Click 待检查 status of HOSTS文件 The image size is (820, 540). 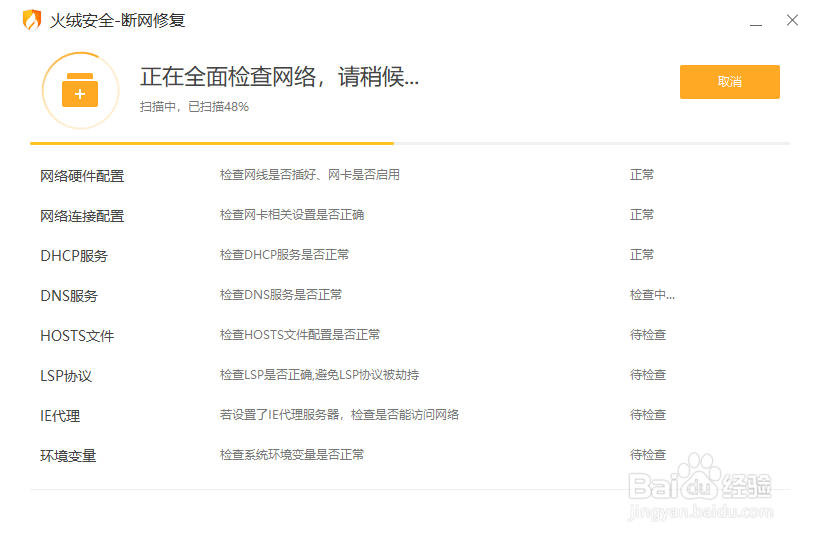pos(648,335)
